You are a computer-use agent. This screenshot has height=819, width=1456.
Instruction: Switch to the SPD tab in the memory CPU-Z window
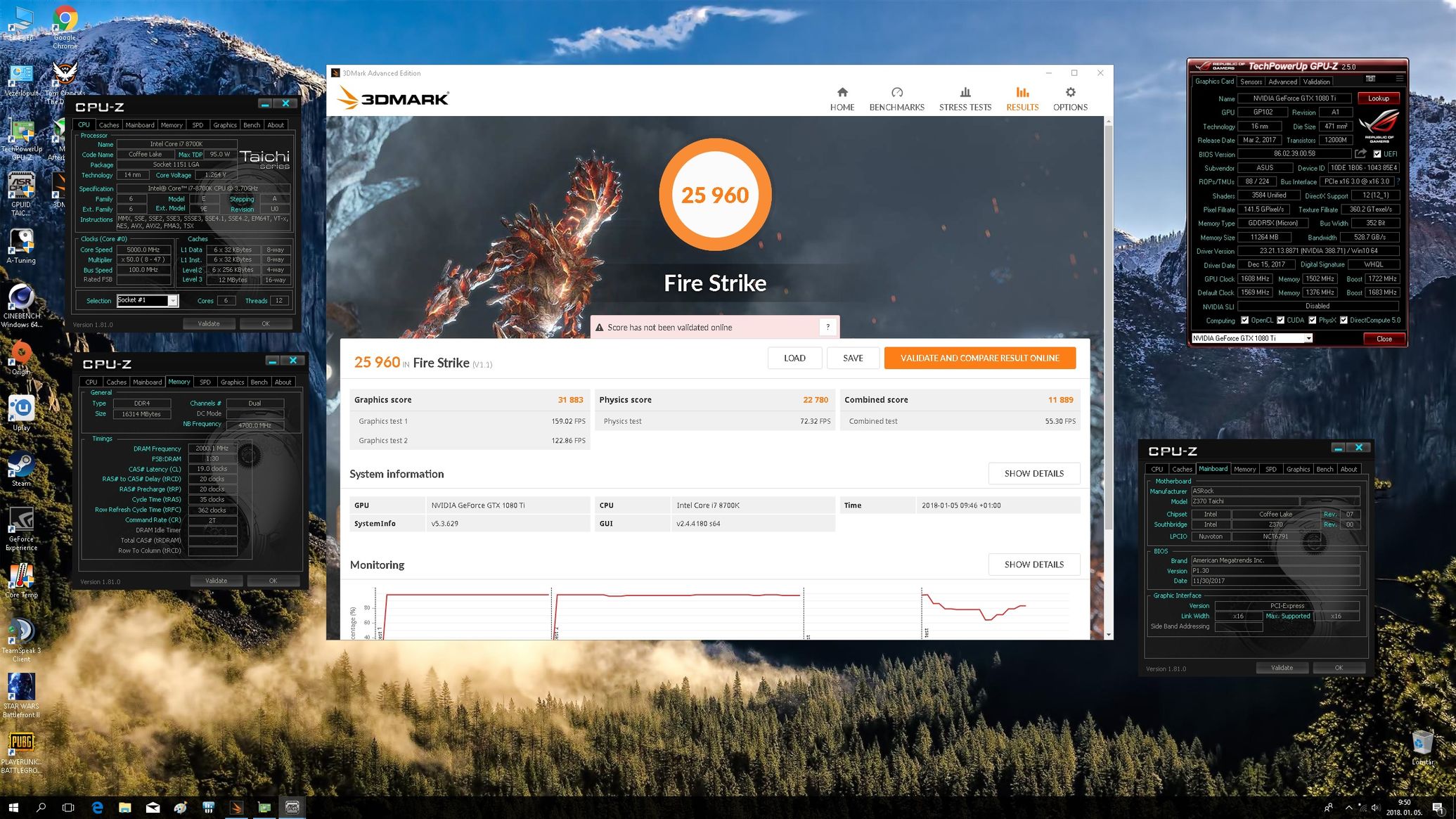coord(205,382)
